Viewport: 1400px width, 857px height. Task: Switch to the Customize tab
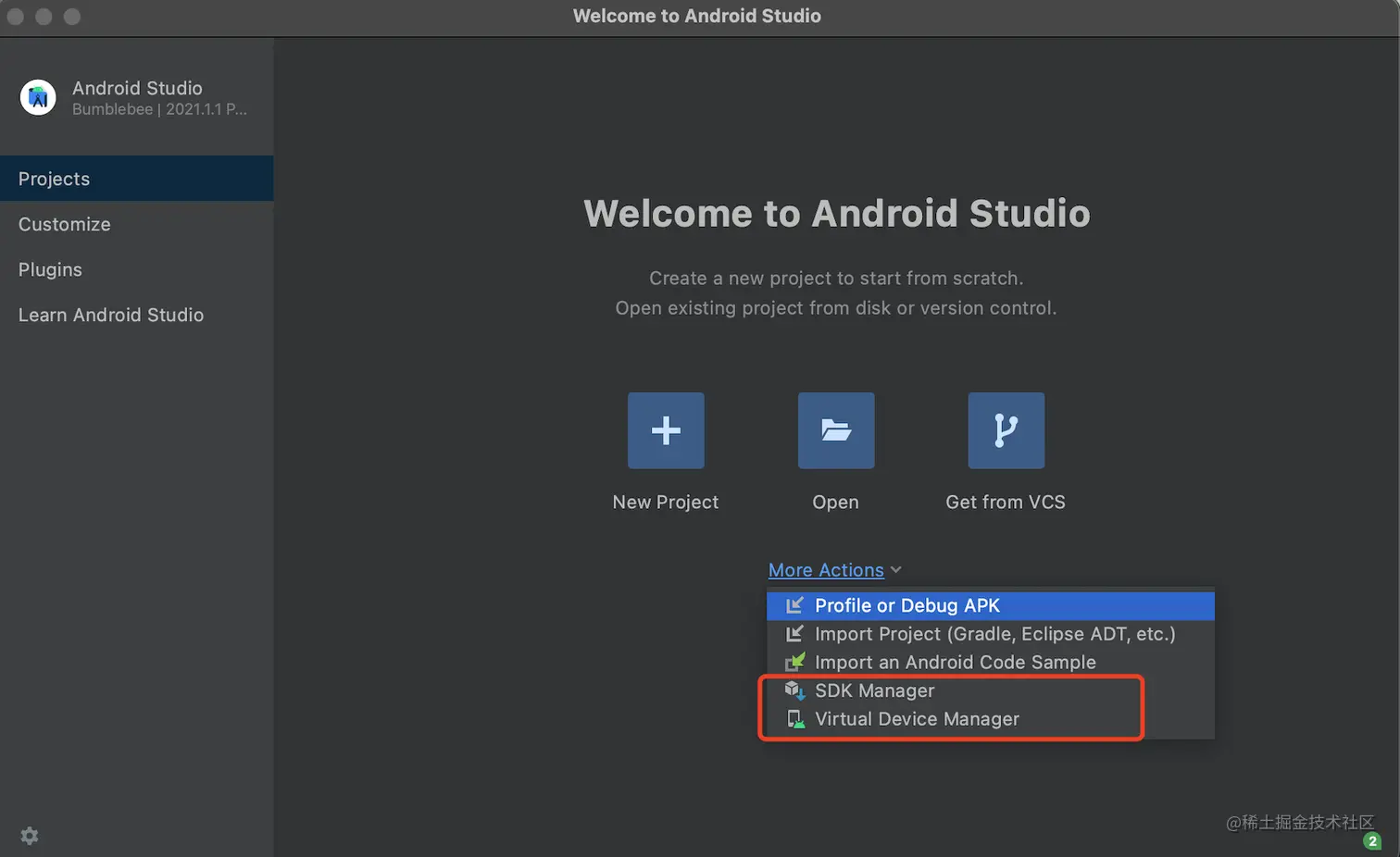tap(137, 224)
